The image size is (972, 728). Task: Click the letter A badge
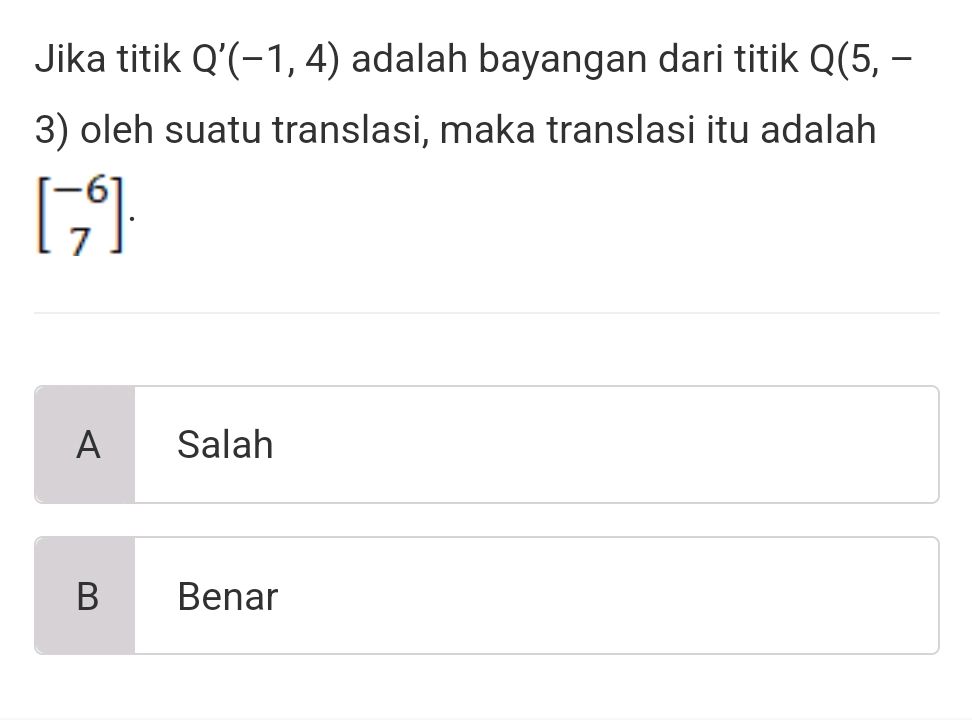[87, 444]
